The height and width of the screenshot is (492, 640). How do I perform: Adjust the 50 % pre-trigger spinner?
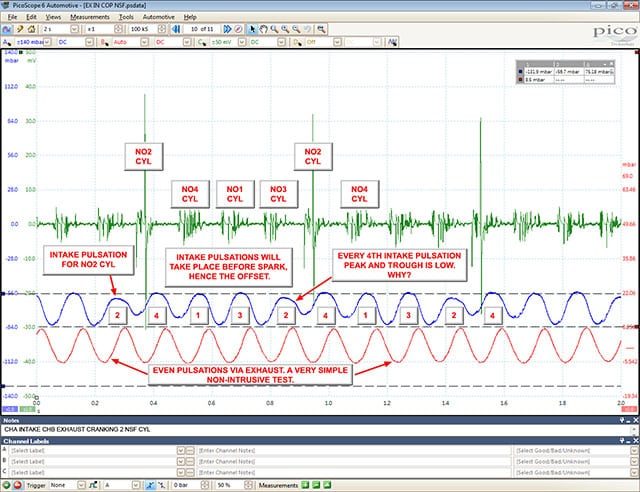pyautogui.click(x=248, y=485)
